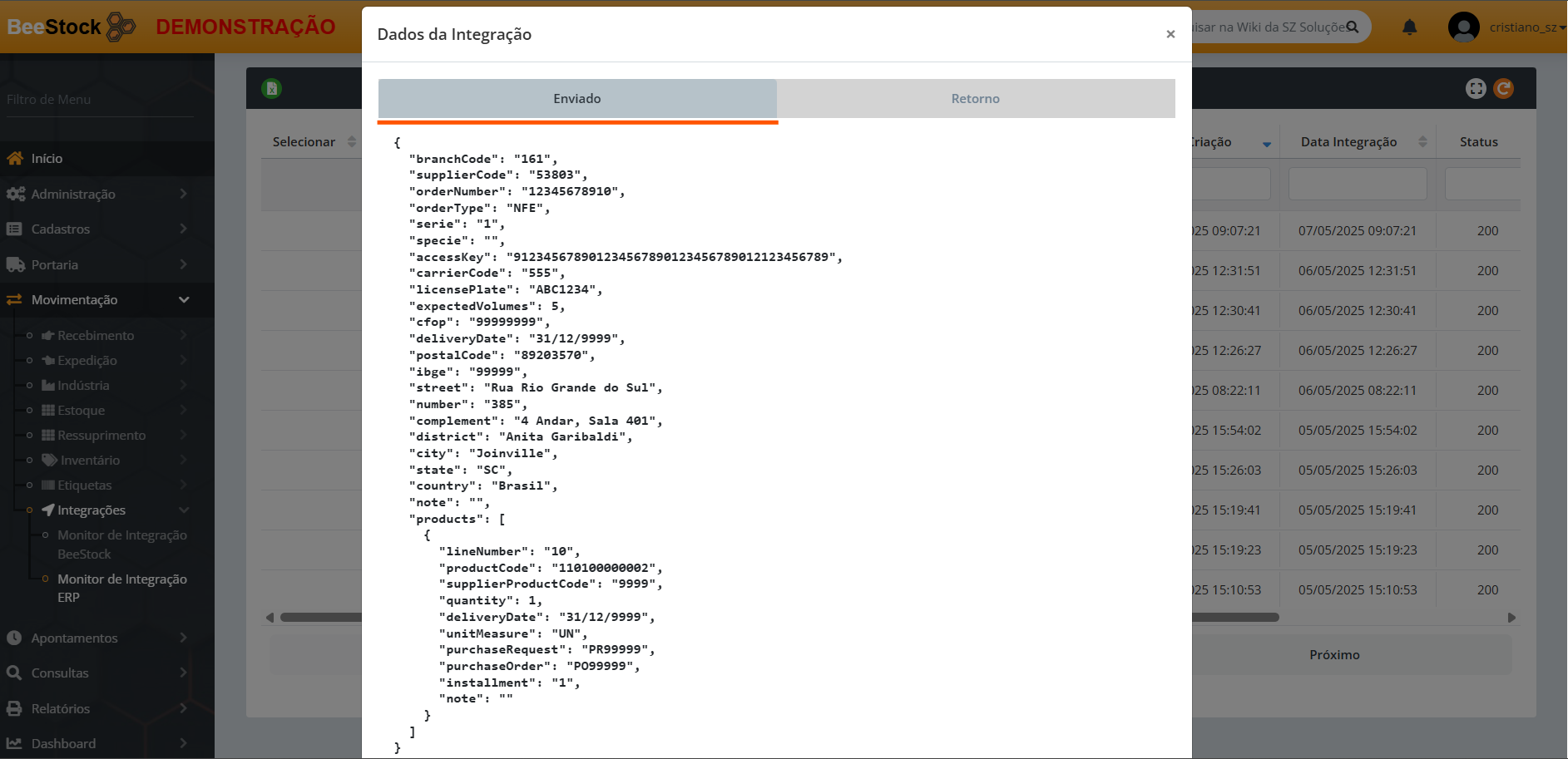Open Monitor de Integração ERP link
1568x759 pixels.
pos(121,588)
